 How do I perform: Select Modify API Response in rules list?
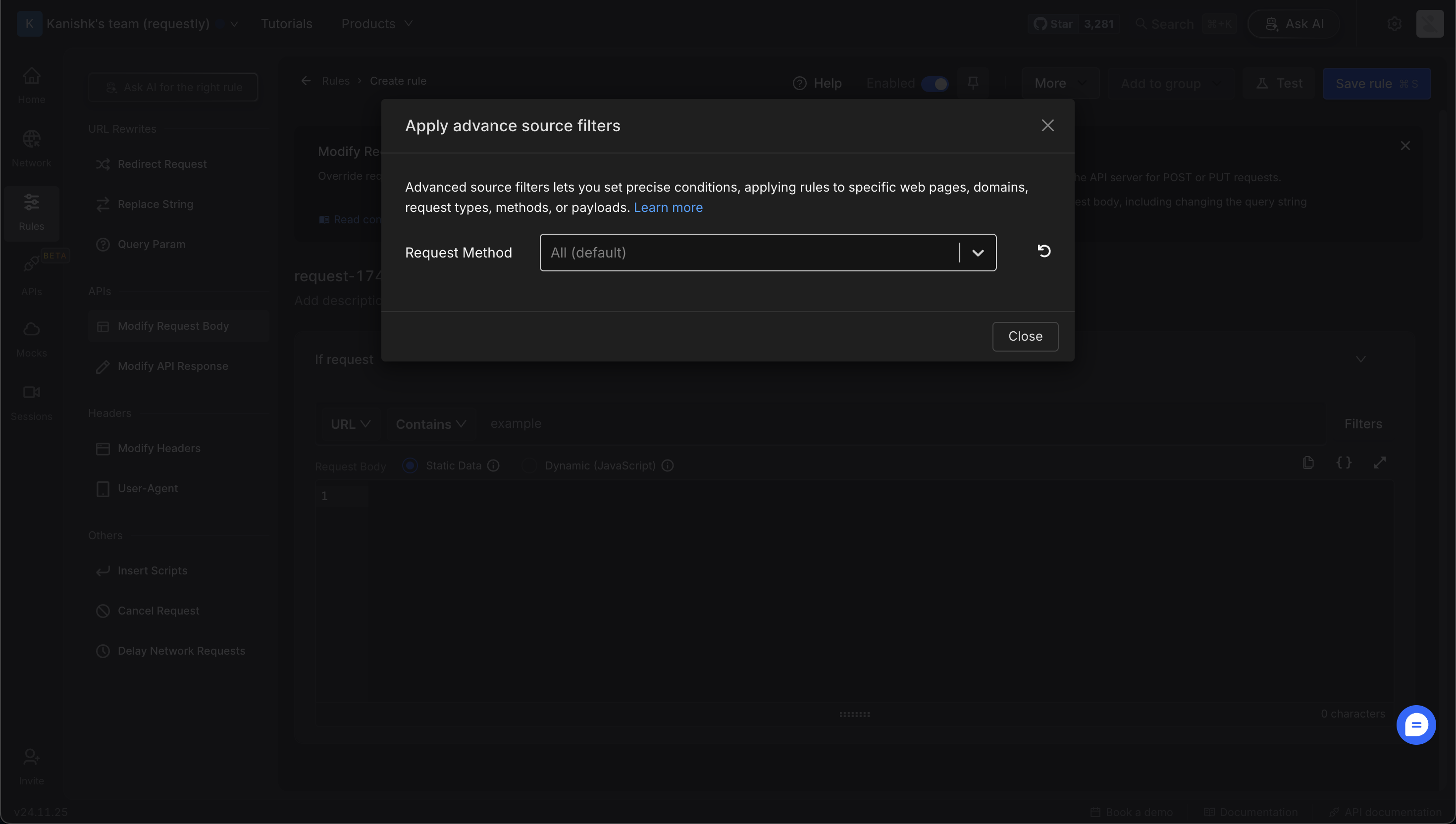pyautogui.click(x=173, y=366)
